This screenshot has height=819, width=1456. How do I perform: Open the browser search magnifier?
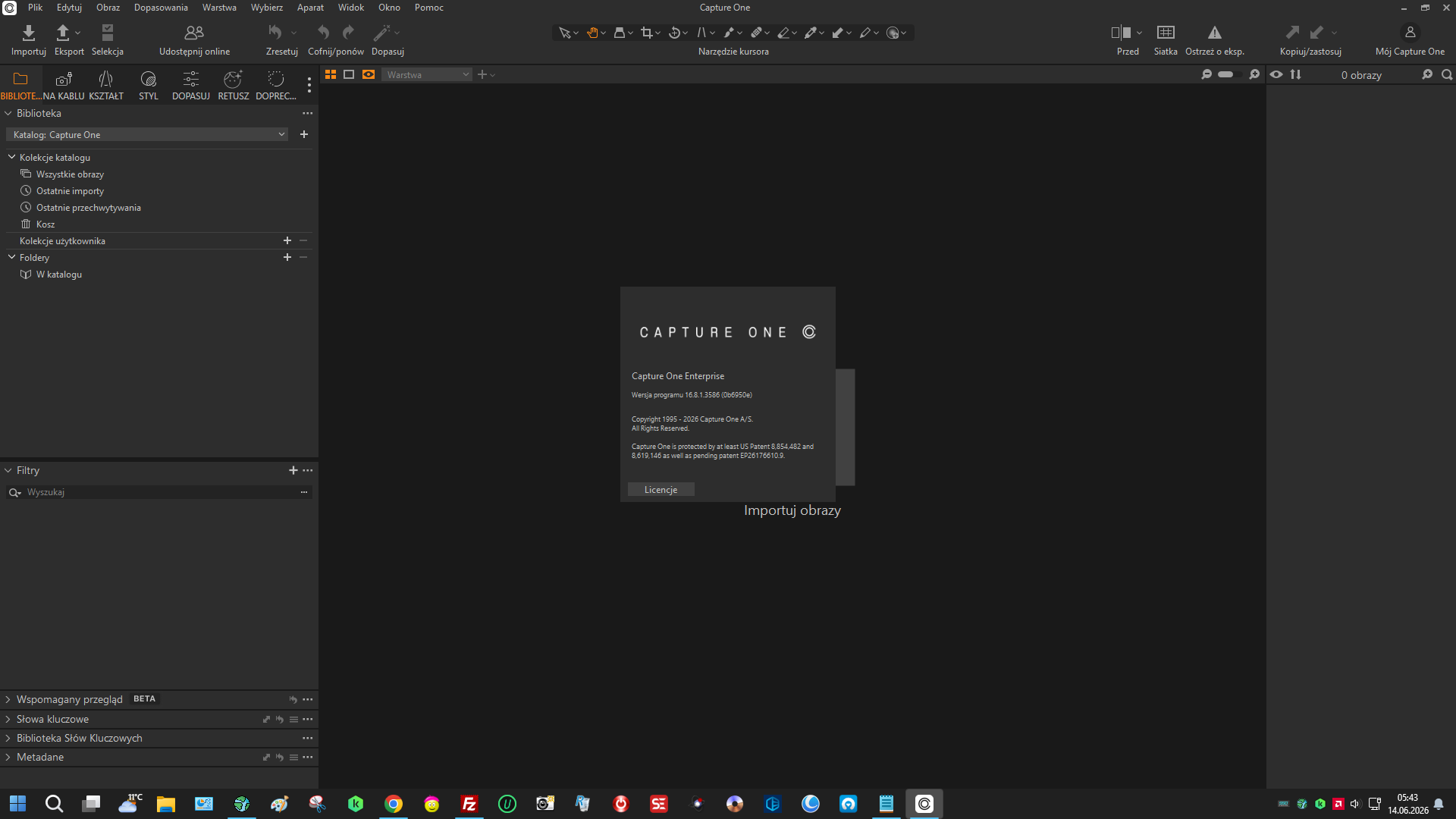[x=1447, y=75]
